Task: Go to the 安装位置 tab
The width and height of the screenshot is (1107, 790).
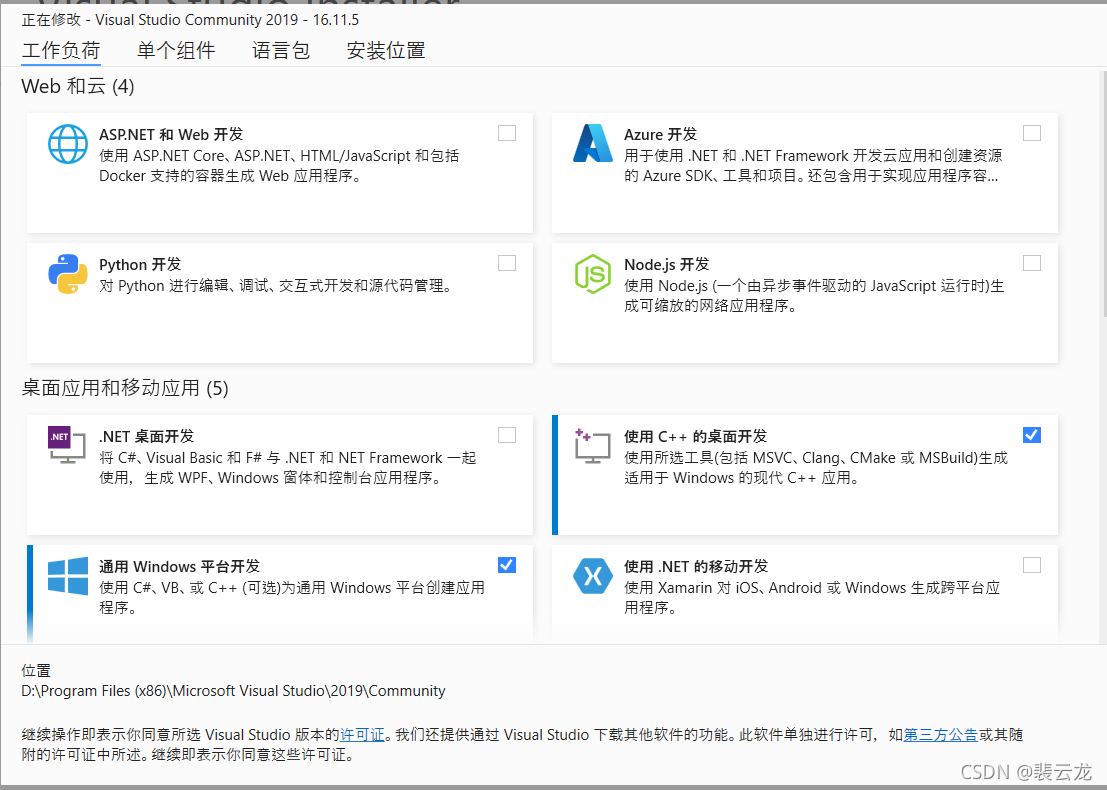Action: point(385,51)
